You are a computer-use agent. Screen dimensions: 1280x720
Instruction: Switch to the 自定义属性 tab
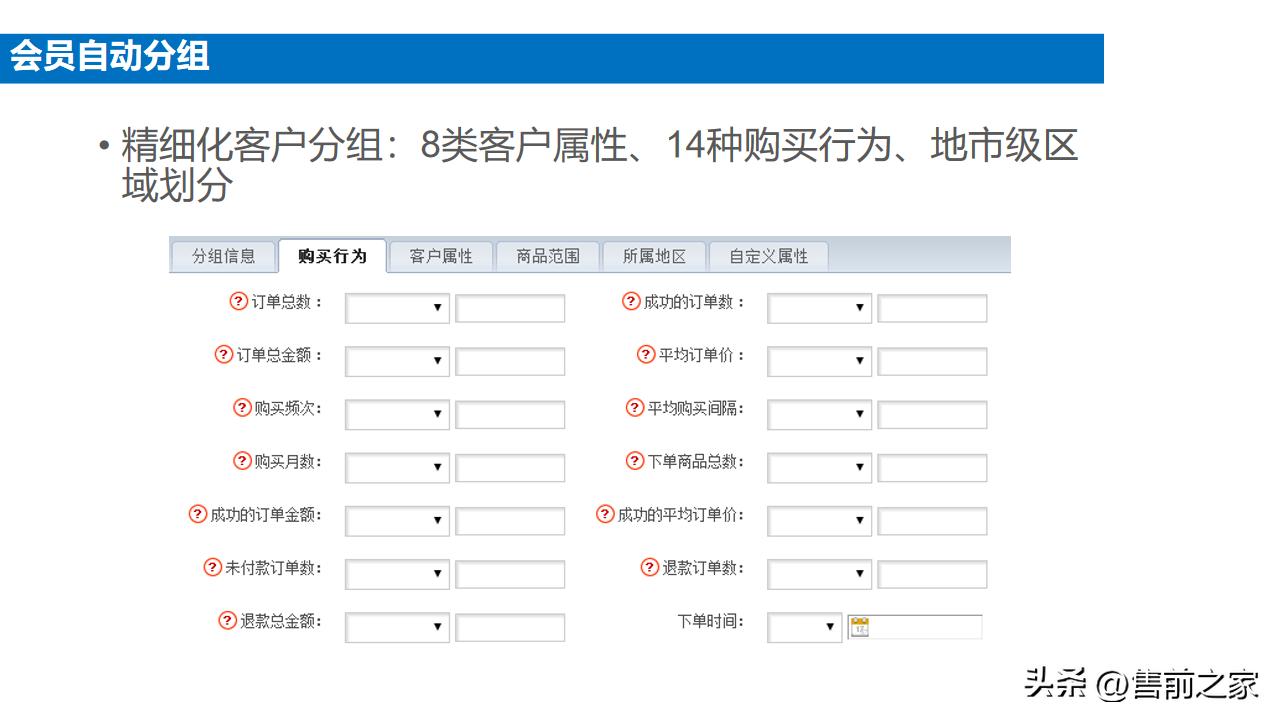point(769,255)
